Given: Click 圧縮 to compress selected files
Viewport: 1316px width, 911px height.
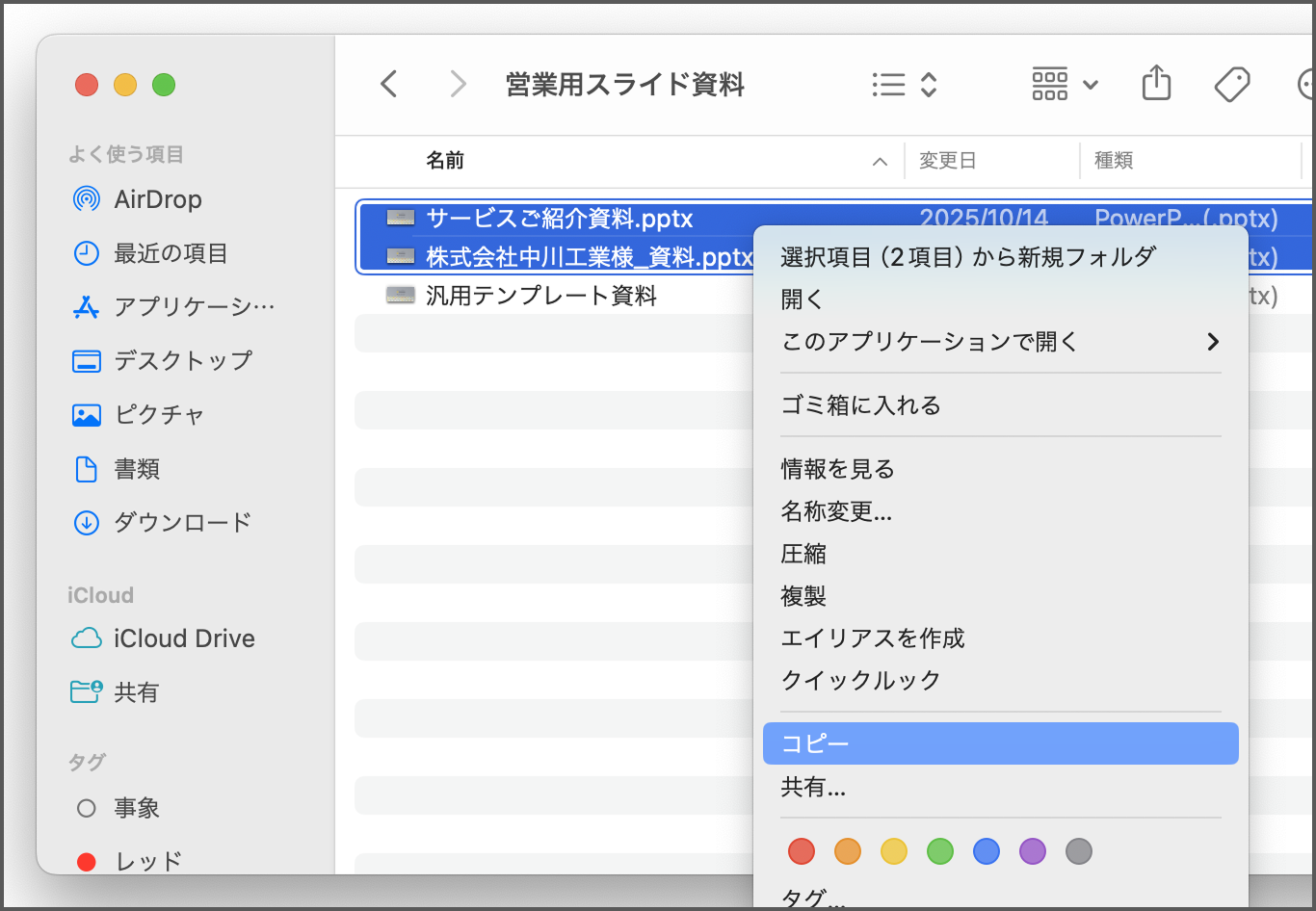Looking at the screenshot, I should (x=803, y=554).
